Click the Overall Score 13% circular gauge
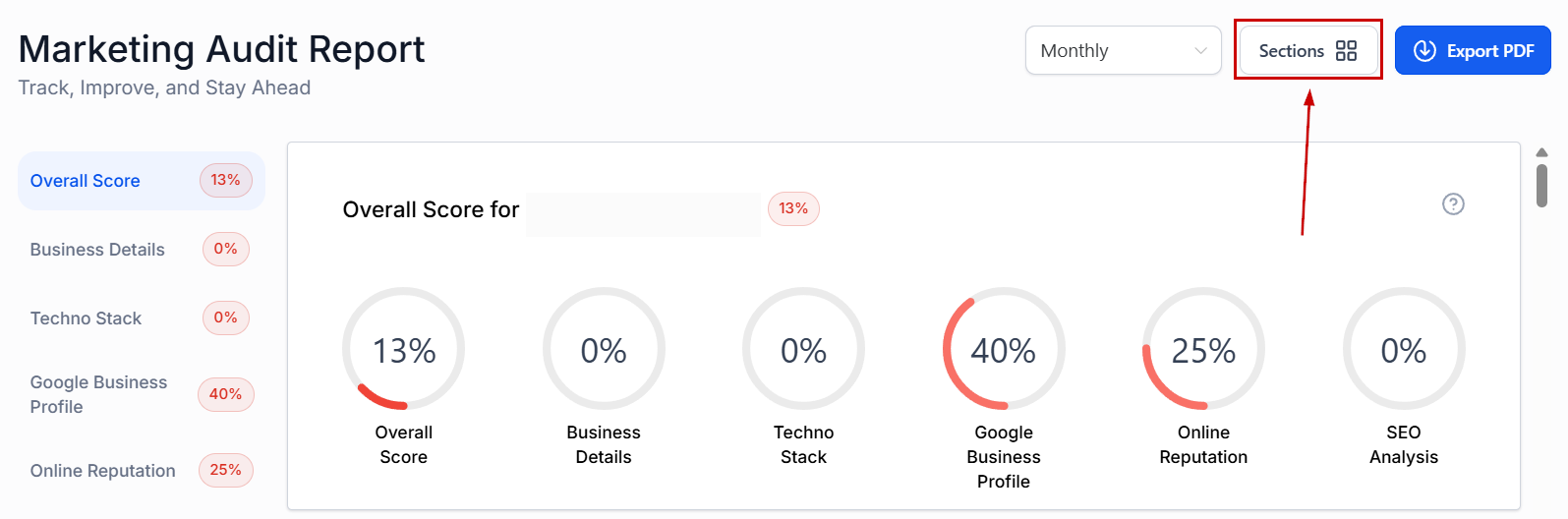 pos(403,349)
